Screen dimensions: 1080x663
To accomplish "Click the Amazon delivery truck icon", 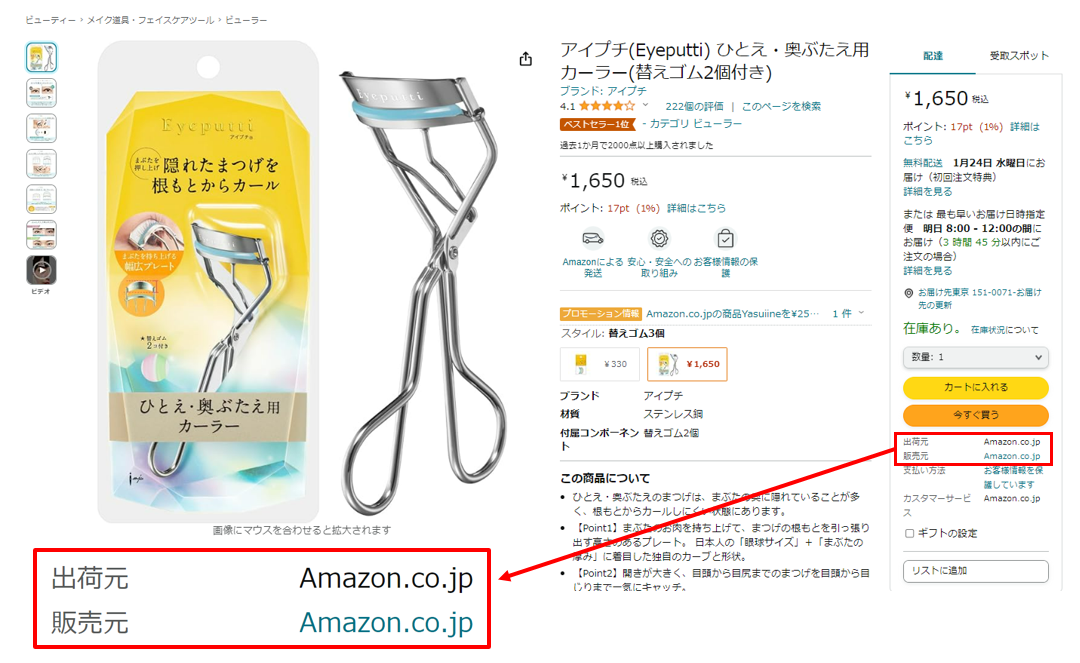I will pos(592,238).
